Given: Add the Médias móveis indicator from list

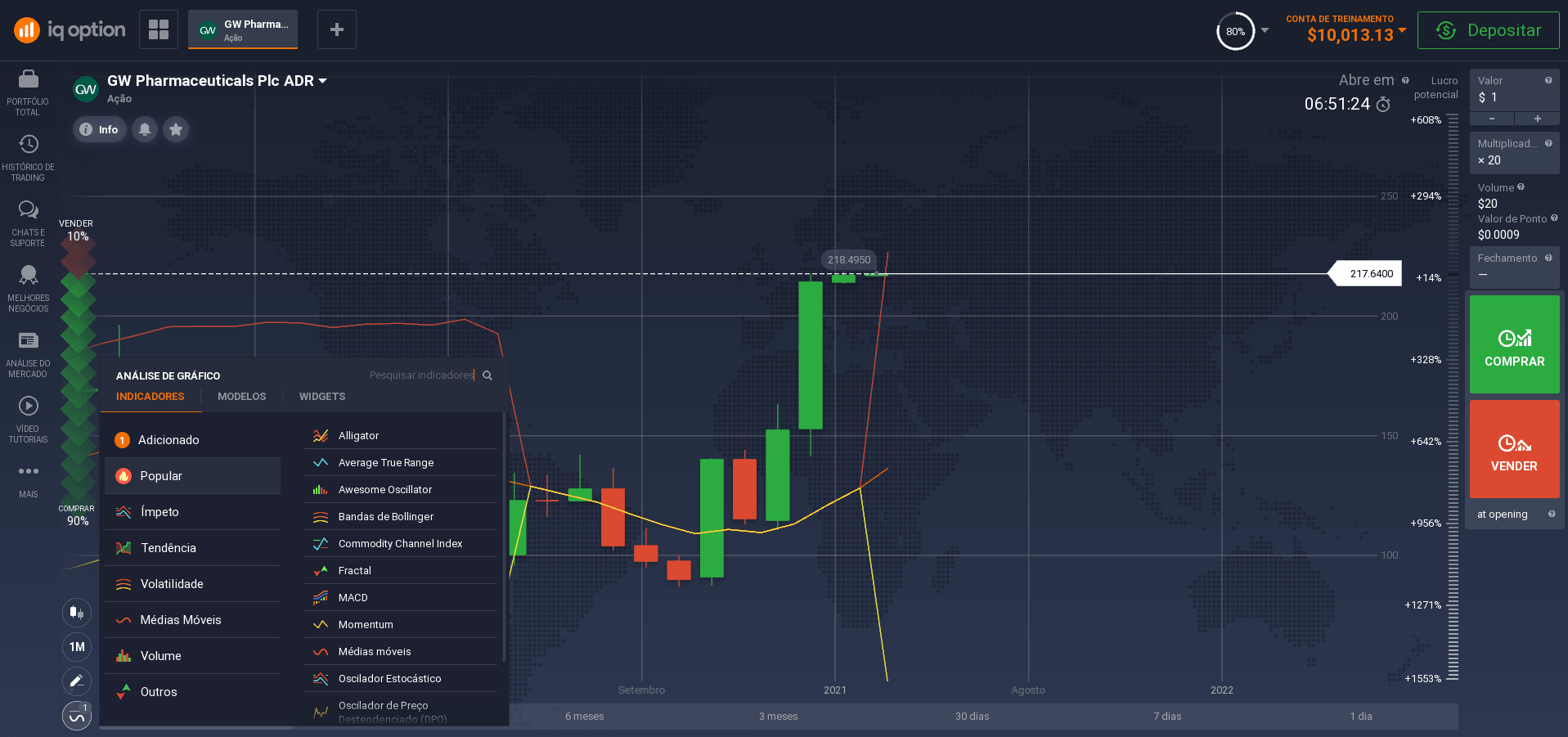Looking at the screenshot, I should click(401, 652).
